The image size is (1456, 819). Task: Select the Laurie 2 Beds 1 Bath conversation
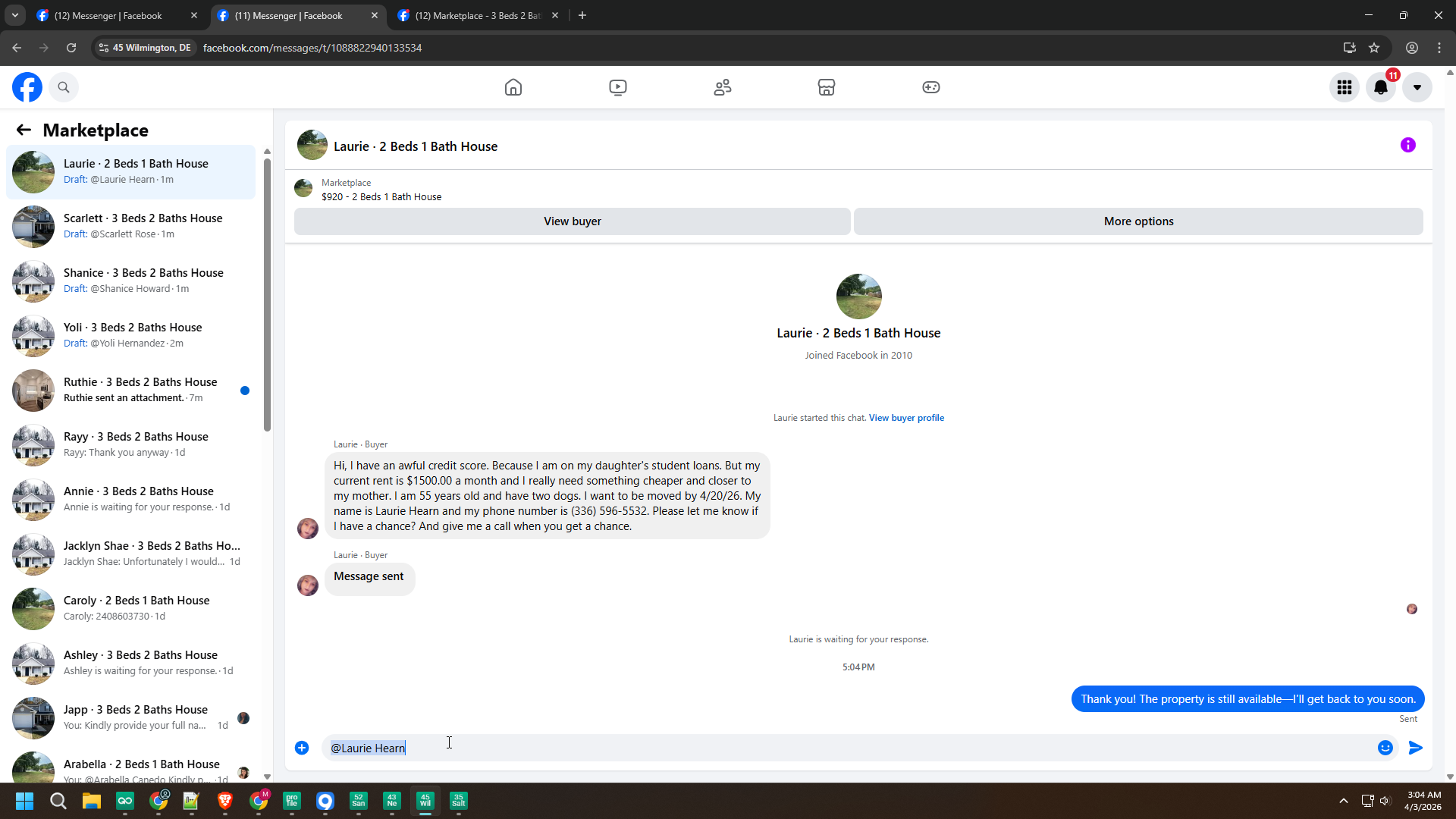(x=131, y=172)
